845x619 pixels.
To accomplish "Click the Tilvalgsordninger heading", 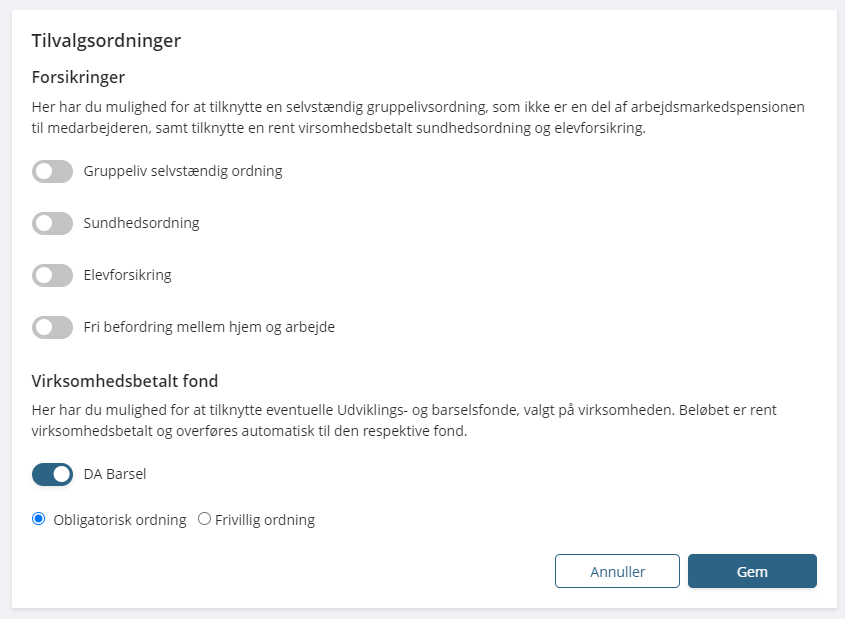I will 106,41.
